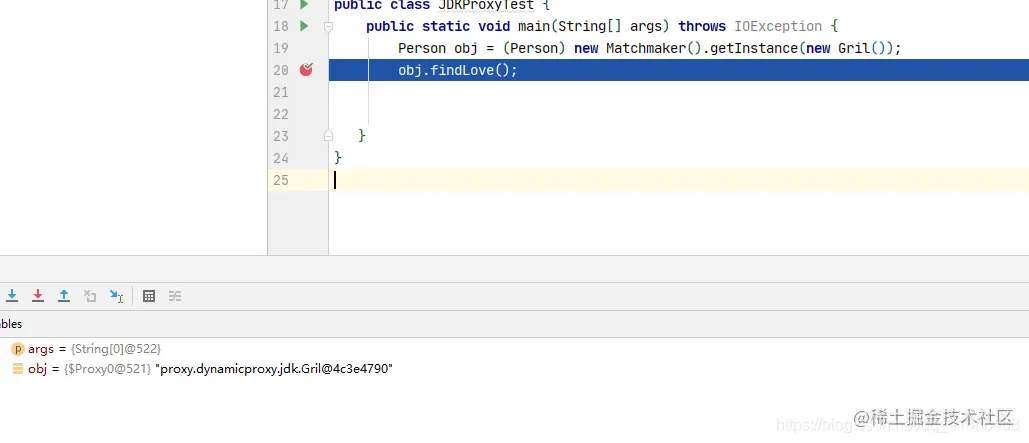Select the obj $Proxy0 variable row
Viewport: 1029px width, 443px height.
click(x=514, y=369)
